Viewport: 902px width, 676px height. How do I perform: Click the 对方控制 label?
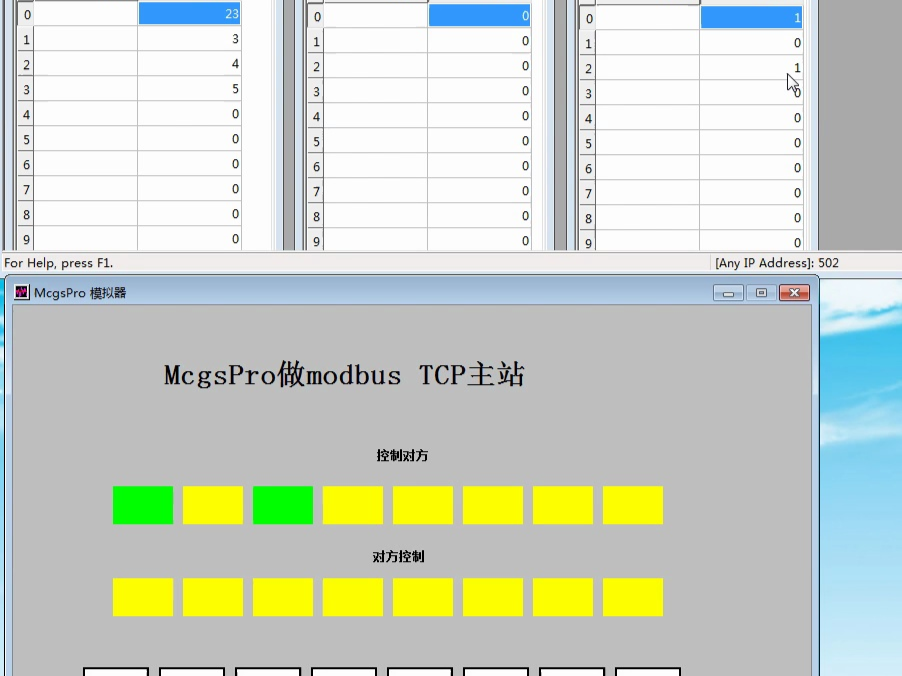(x=399, y=556)
